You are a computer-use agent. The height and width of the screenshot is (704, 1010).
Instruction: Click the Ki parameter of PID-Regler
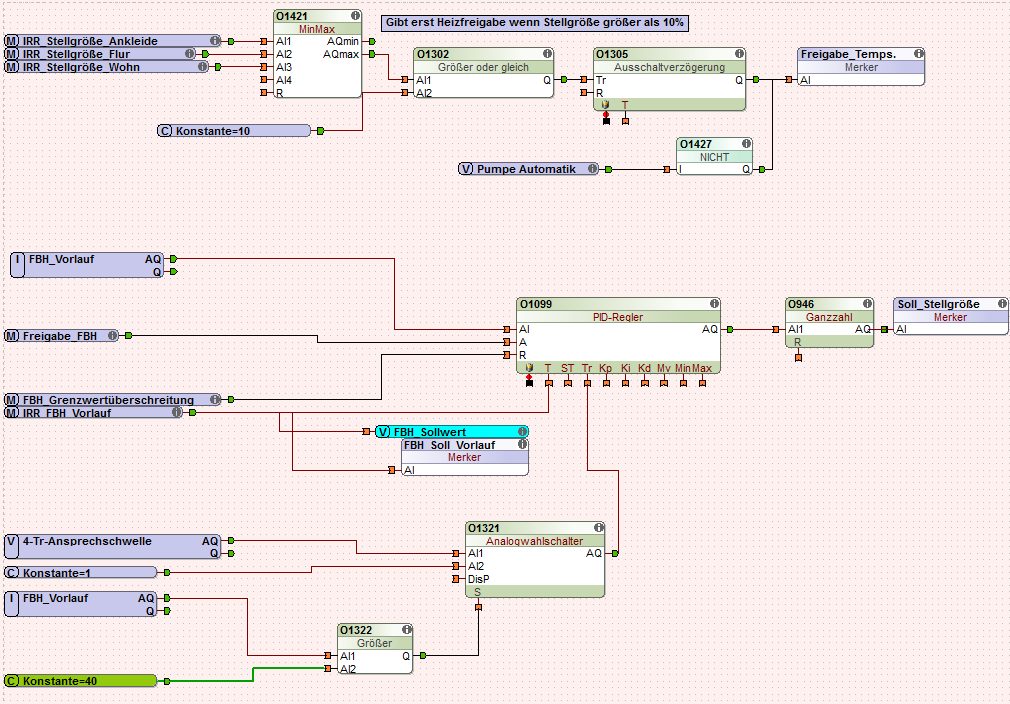(625, 368)
